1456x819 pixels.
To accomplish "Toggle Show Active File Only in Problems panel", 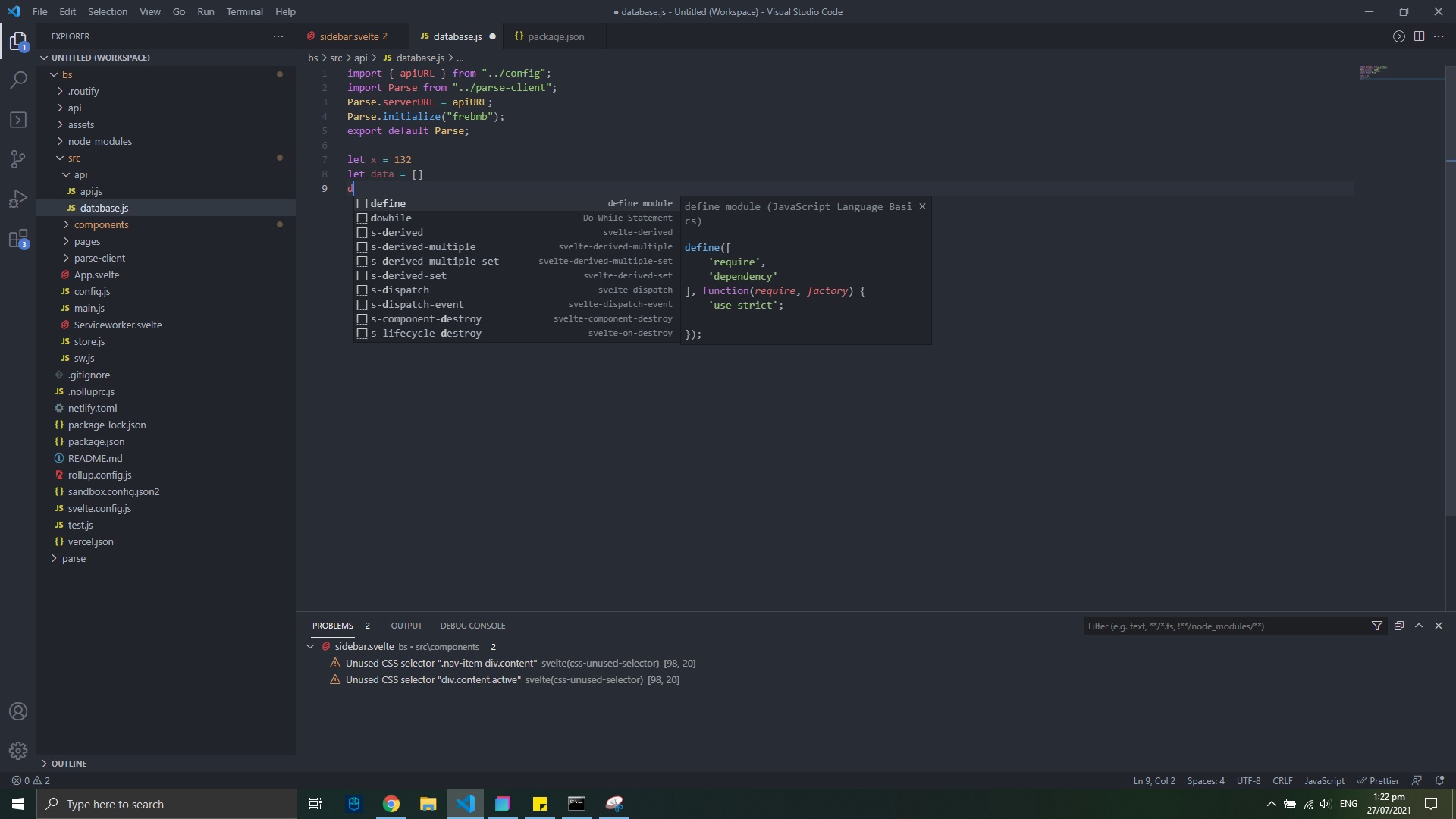I will [1398, 626].
